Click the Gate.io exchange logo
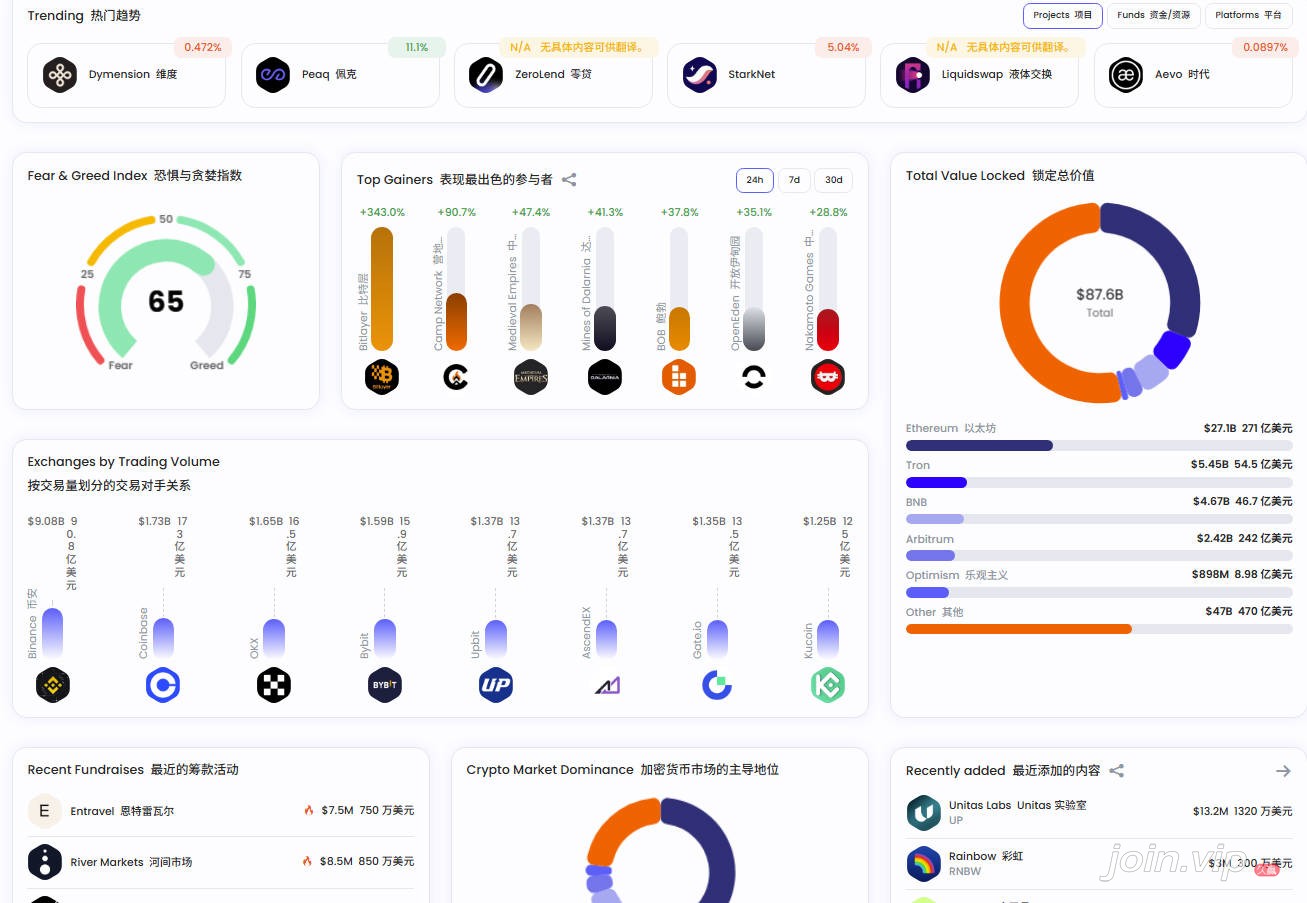The width and height of the screenshot is (1307, 903). (717, 685)
